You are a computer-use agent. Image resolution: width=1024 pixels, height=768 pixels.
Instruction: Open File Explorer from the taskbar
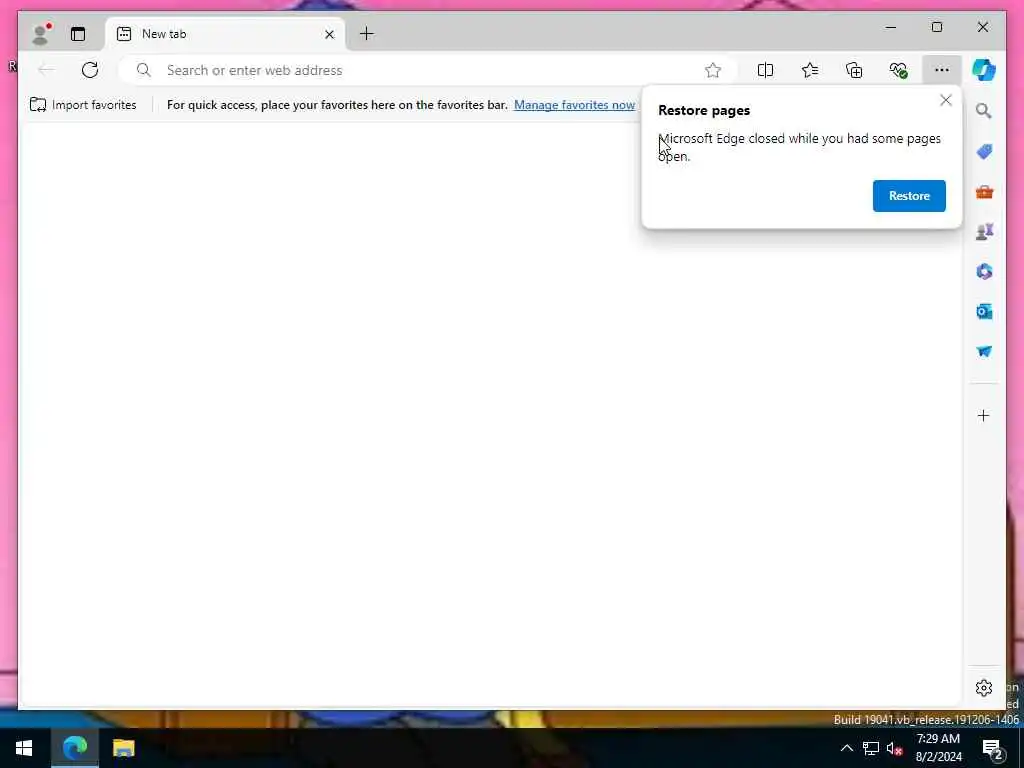pyautogui.click(x=123, y=748)
